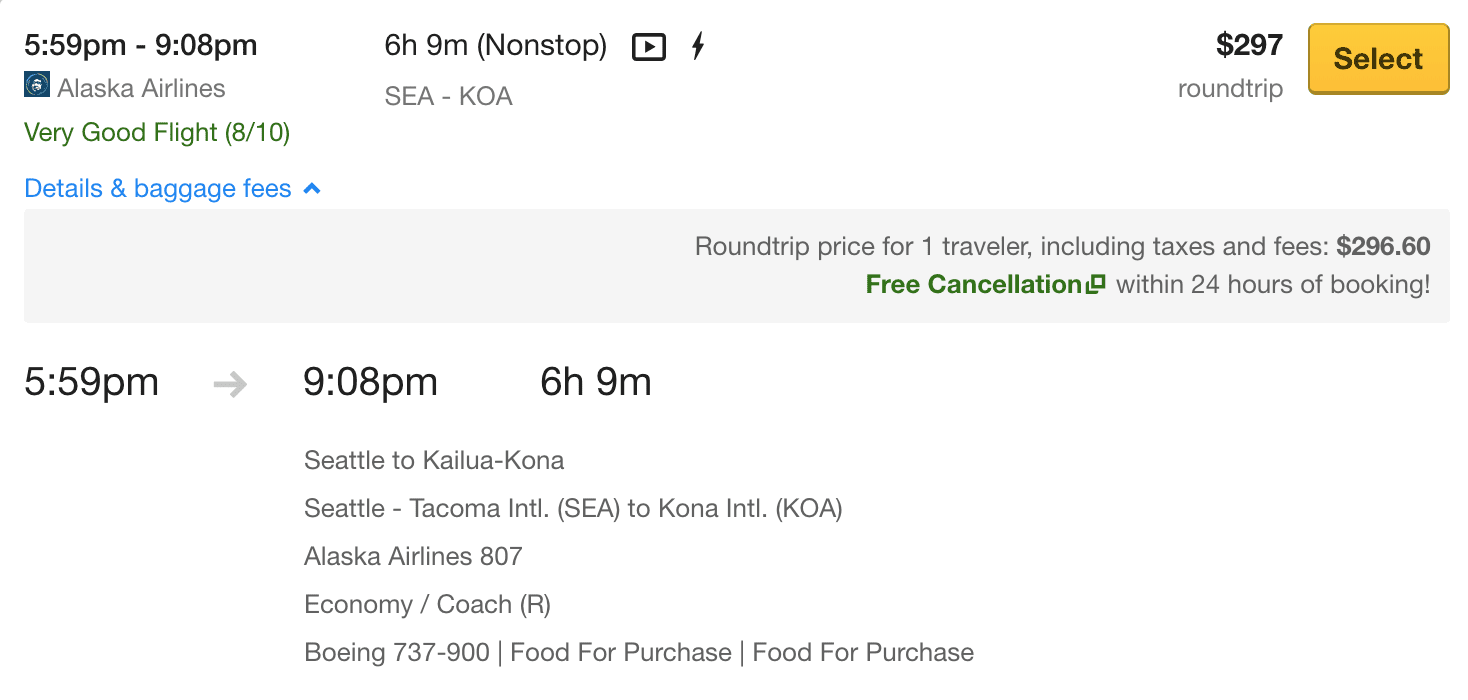Click the $297 roundtrip price
Viewport: 1468px width, 700px height.
[1249, 45]
